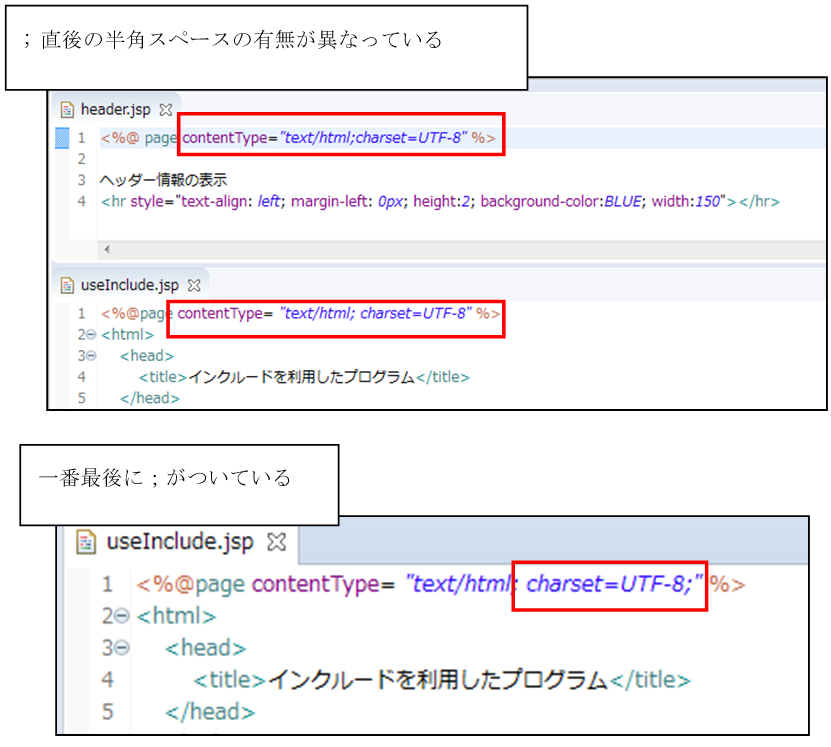Viewport: 831px width, 747px height.
Task: Click file icon in enlarged useInclude.jsp tab
Action: coord(88,542)
